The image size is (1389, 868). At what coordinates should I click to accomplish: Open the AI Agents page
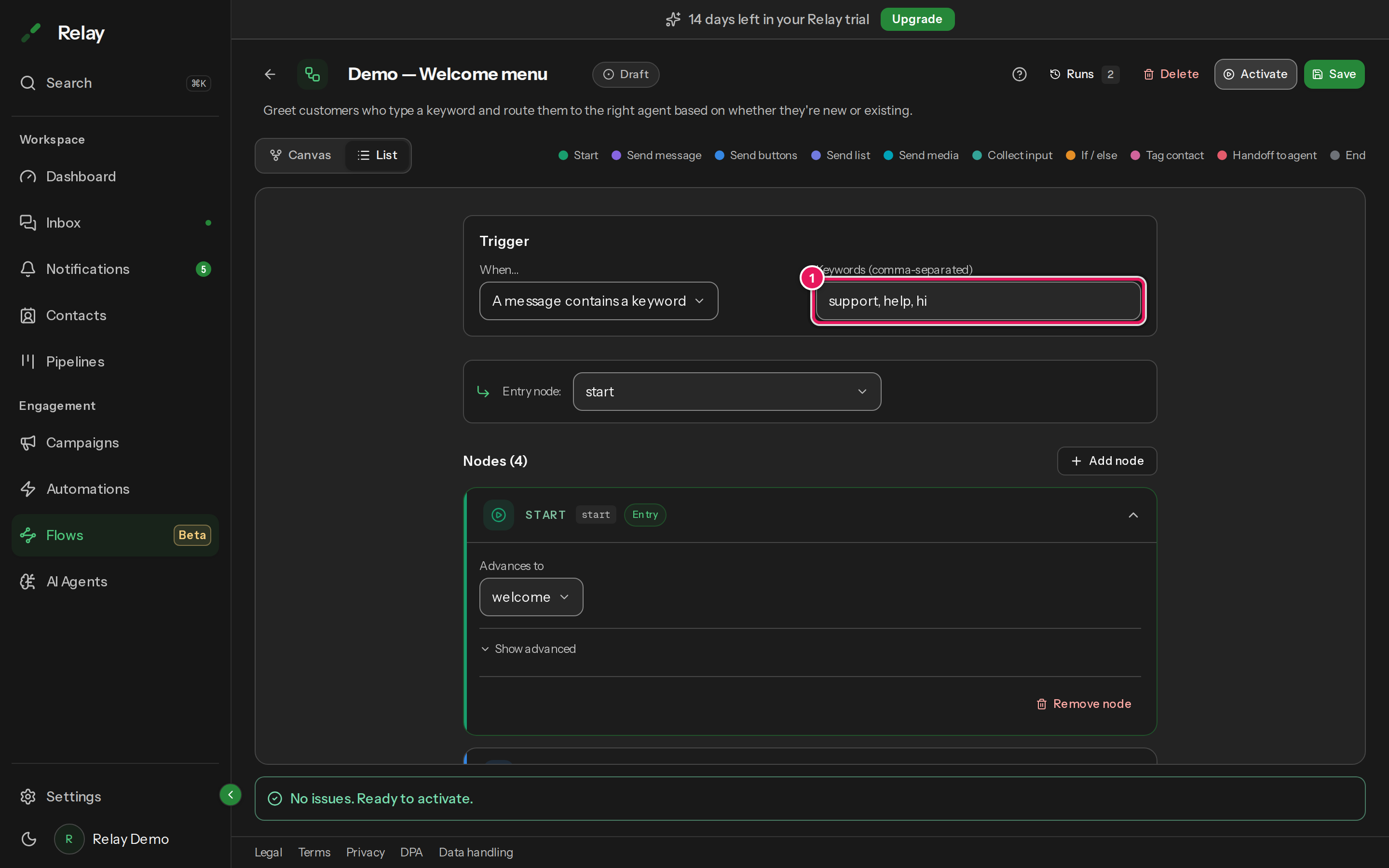[115, 582]
